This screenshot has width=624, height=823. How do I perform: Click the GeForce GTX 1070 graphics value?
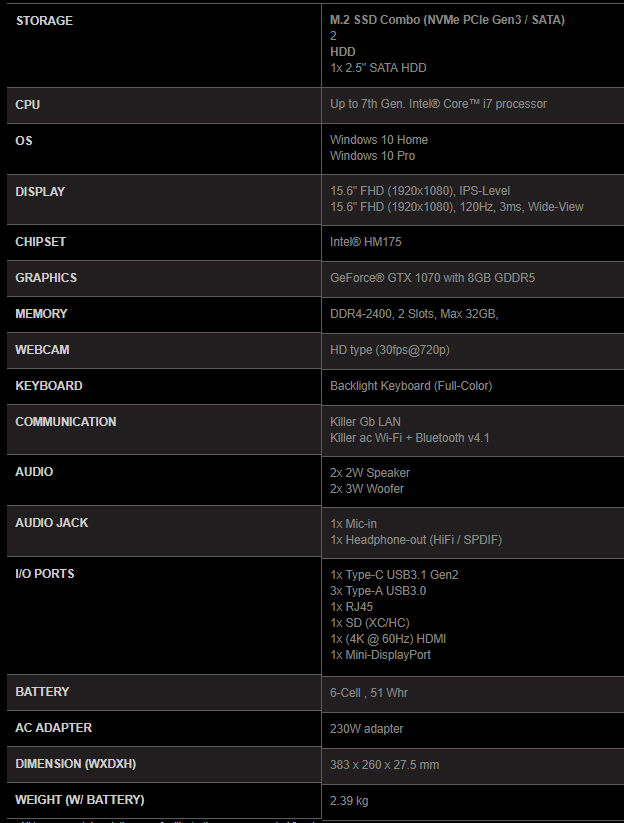[432, 278]
